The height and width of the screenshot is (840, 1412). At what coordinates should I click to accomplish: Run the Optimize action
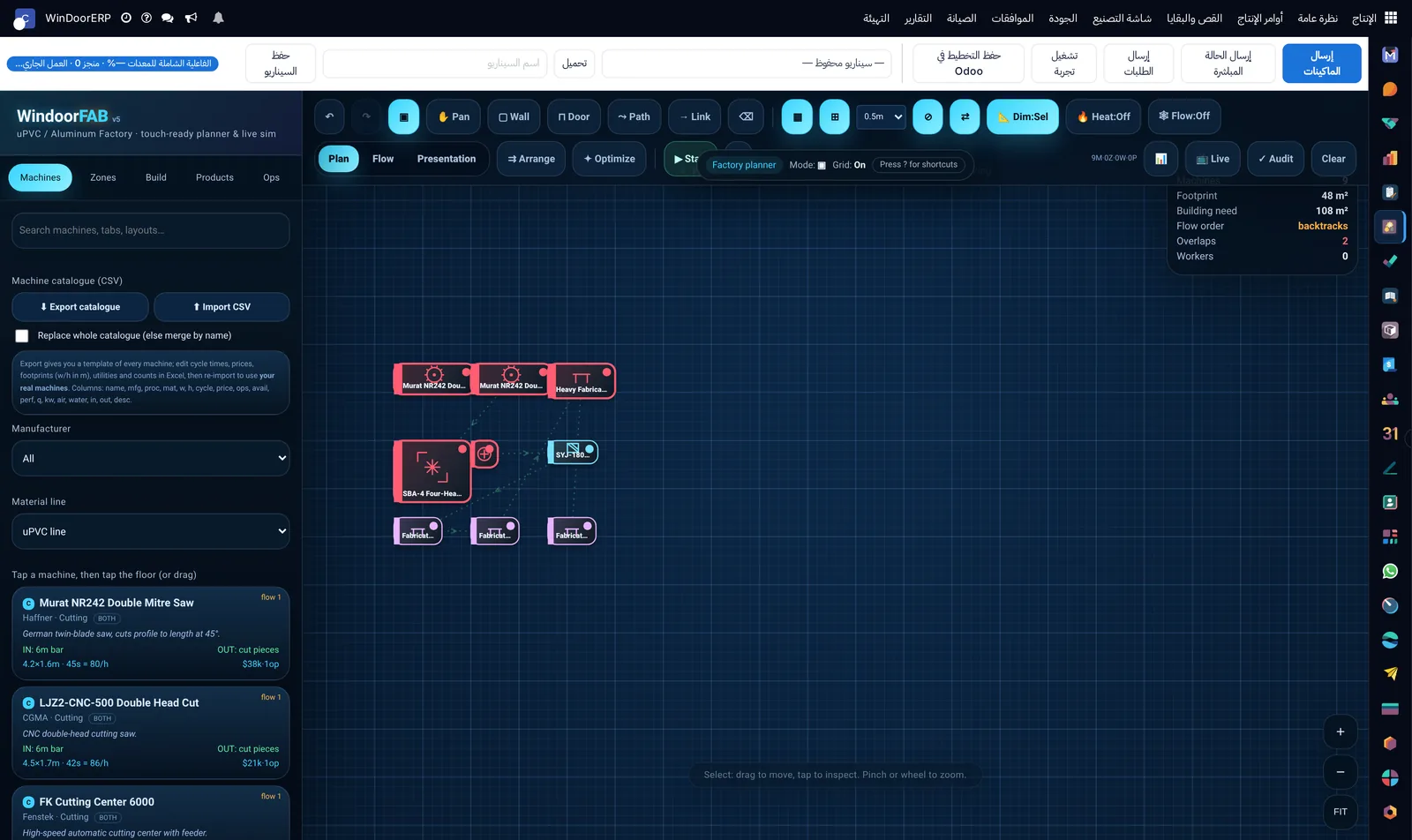(610, 159)
